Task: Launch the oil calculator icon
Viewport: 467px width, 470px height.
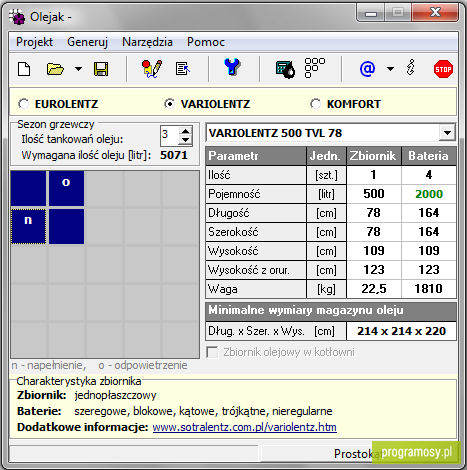Action: 285,69
